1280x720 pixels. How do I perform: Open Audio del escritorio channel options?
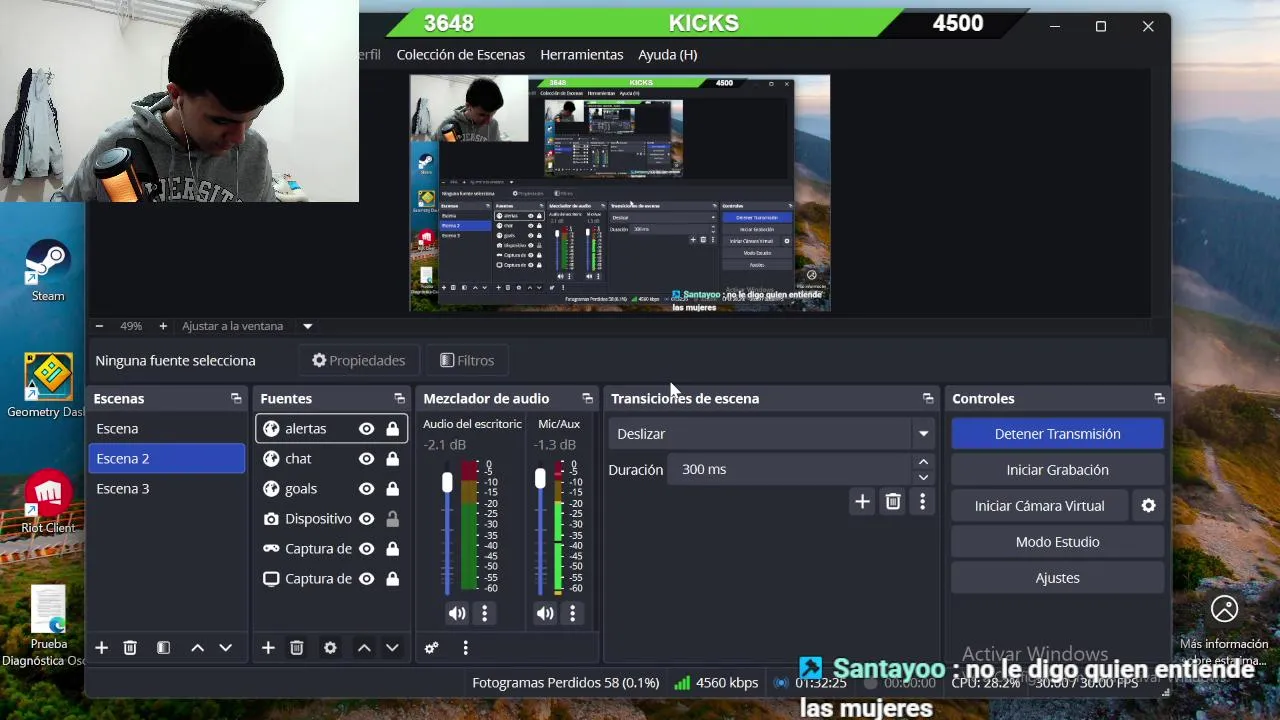(x=485, y=613)
